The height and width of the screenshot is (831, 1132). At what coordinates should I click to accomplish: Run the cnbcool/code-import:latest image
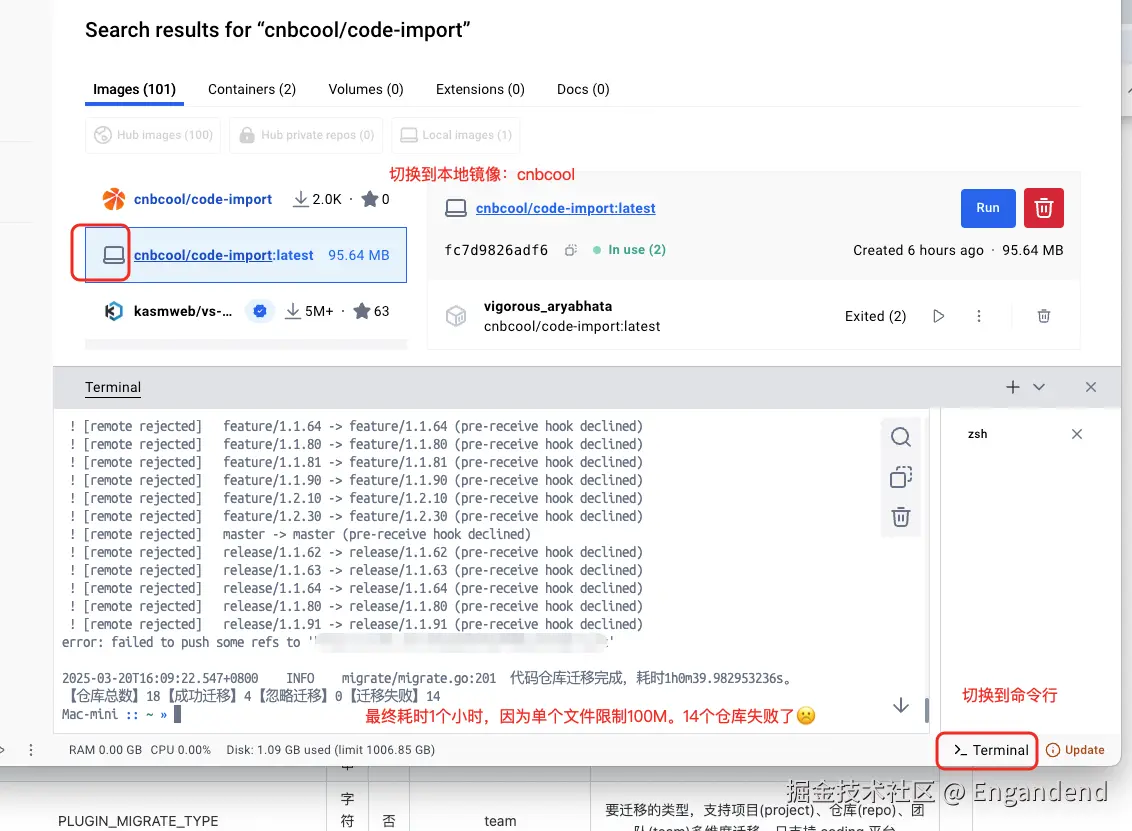(x=988, y=208)
